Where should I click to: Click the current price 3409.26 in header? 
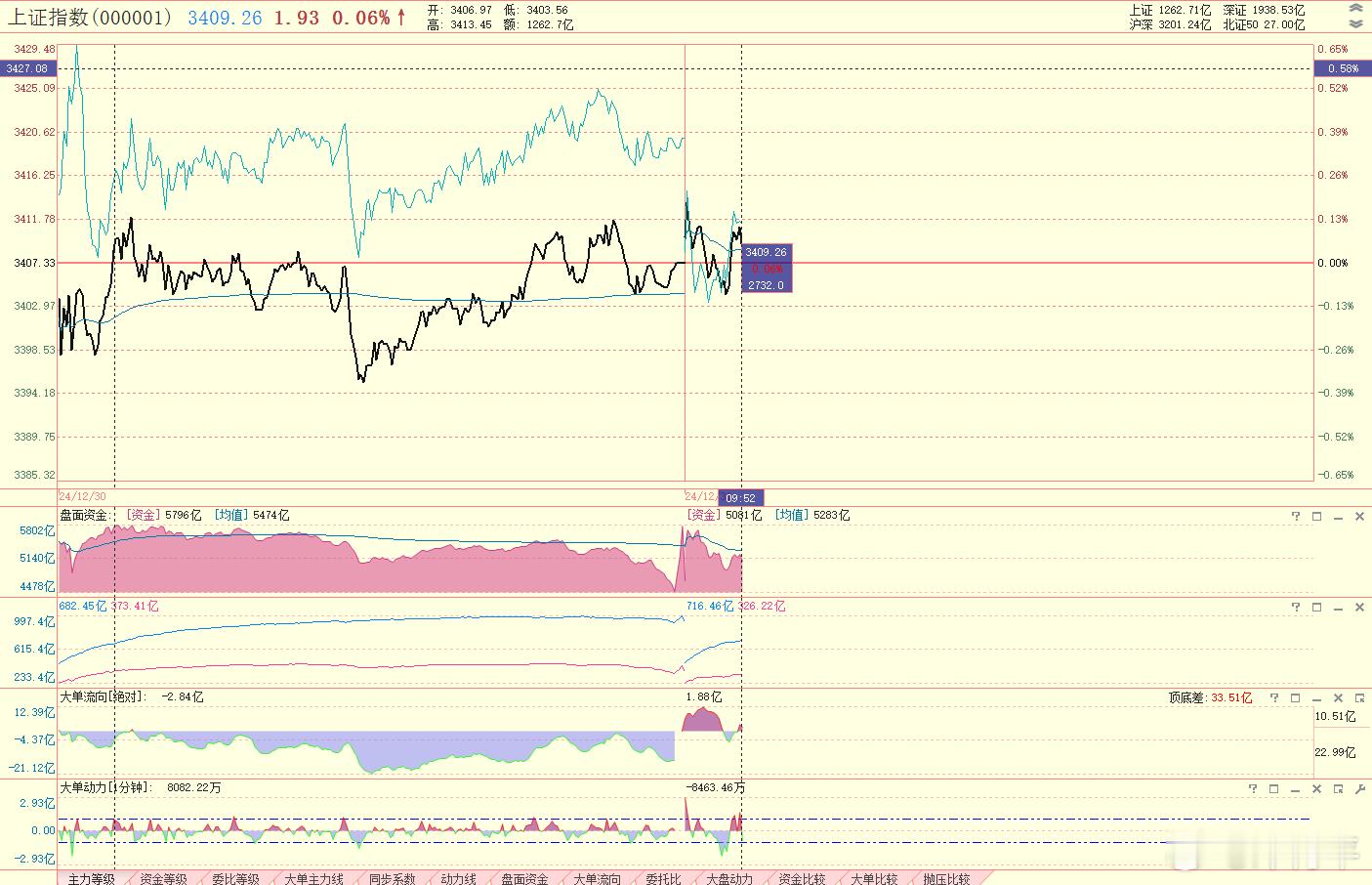(225, 18)
